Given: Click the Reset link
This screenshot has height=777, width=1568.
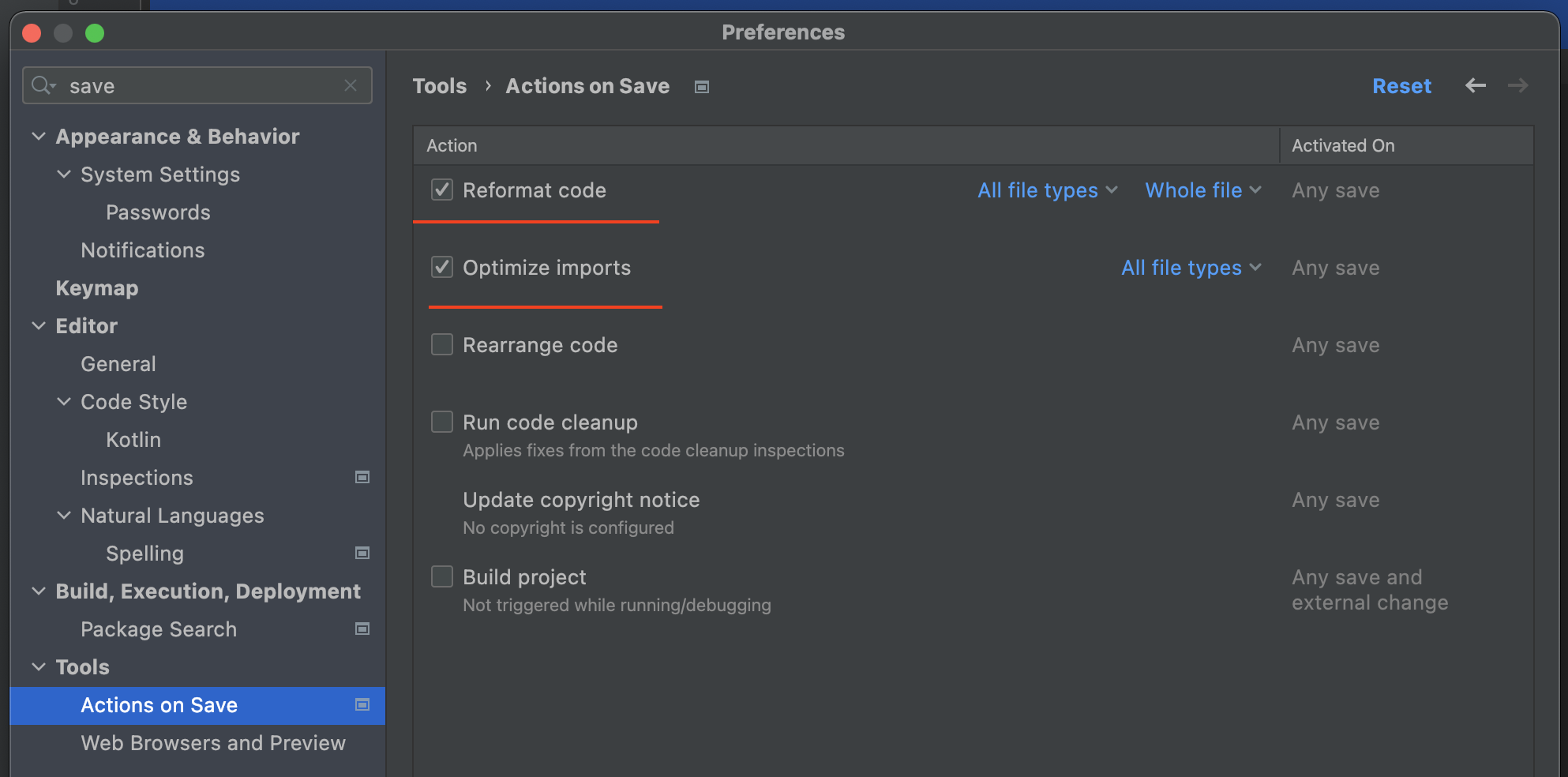Looking at the screenshot, I should pos(1402,85).
